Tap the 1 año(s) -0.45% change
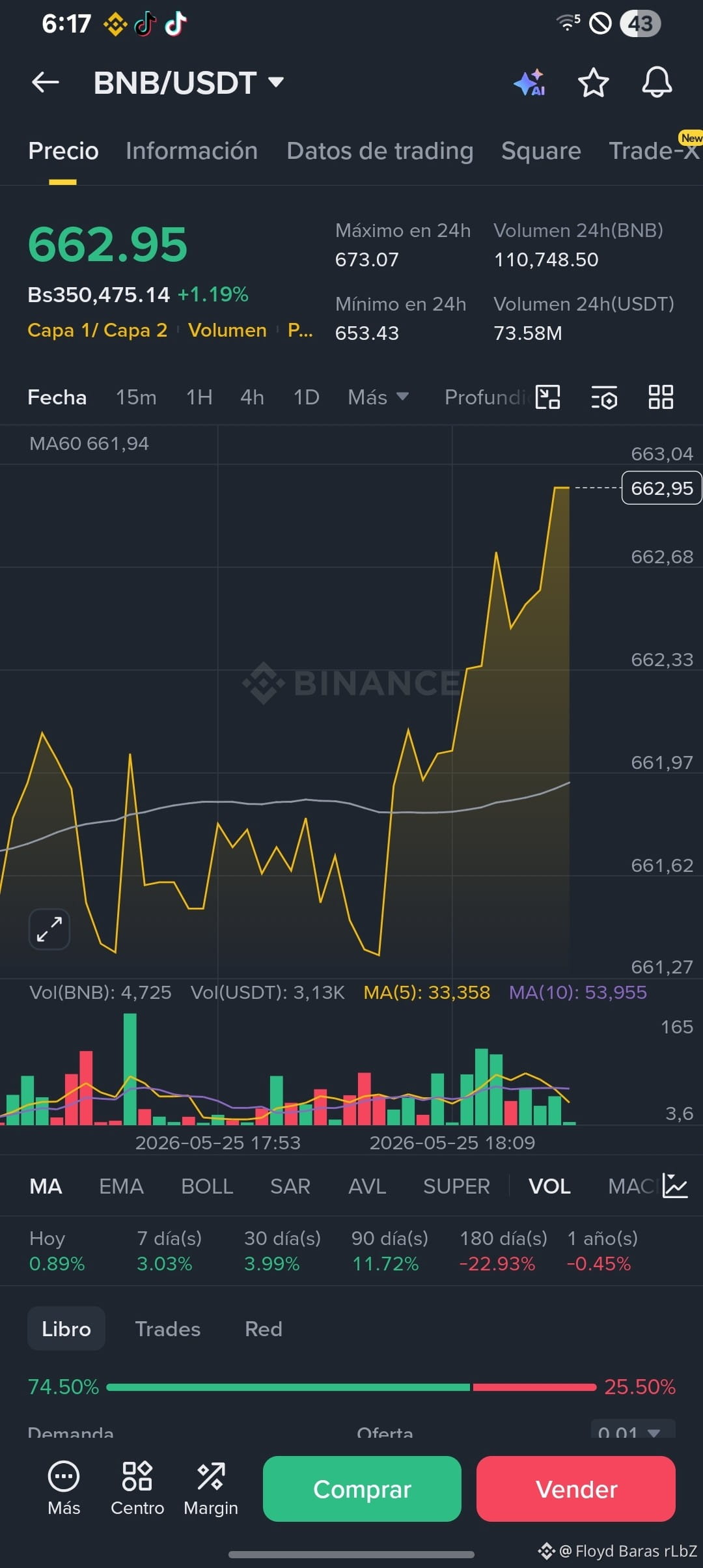 coord(602,1251)
